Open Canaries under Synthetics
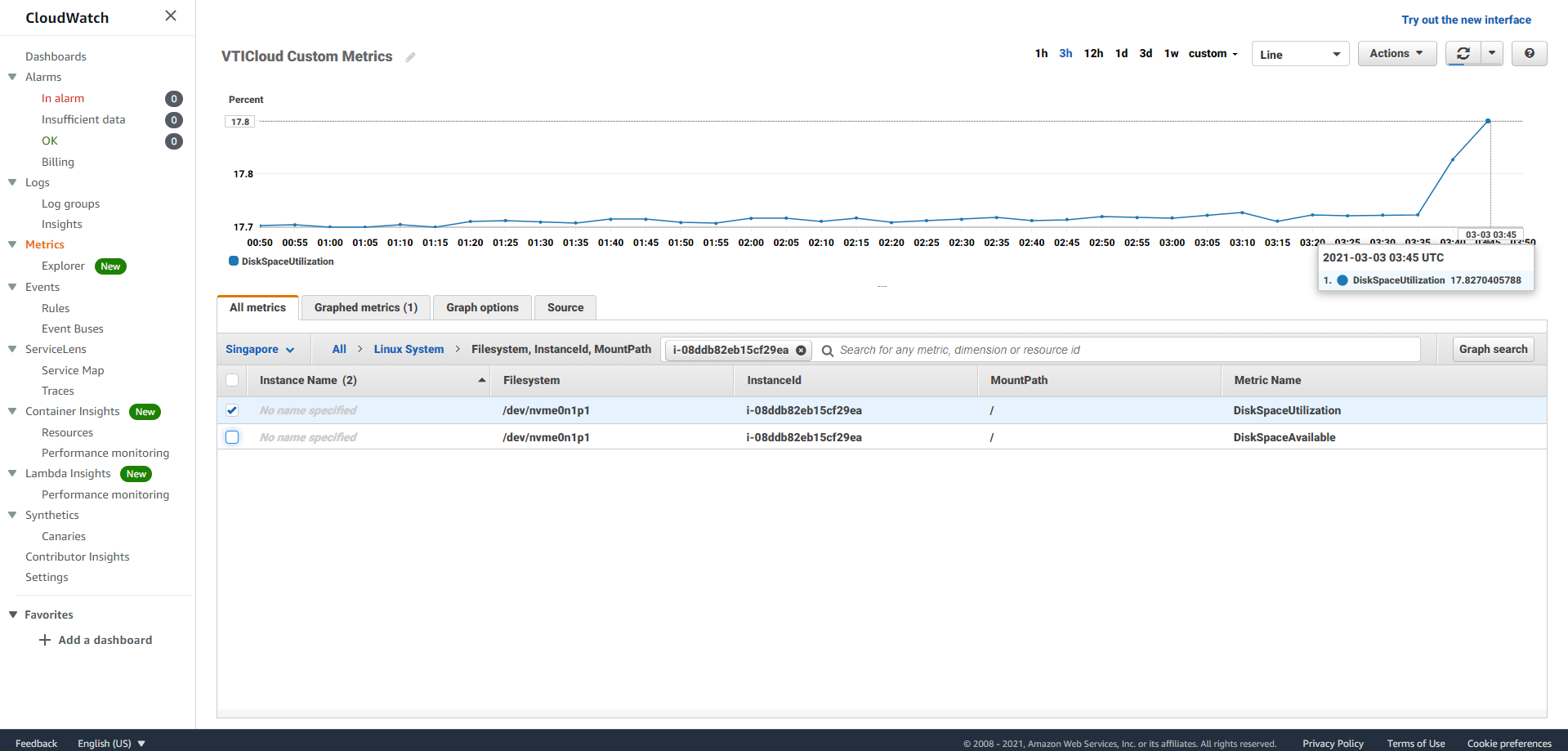Screen dimensions: 1568x751 coord(64,536)
